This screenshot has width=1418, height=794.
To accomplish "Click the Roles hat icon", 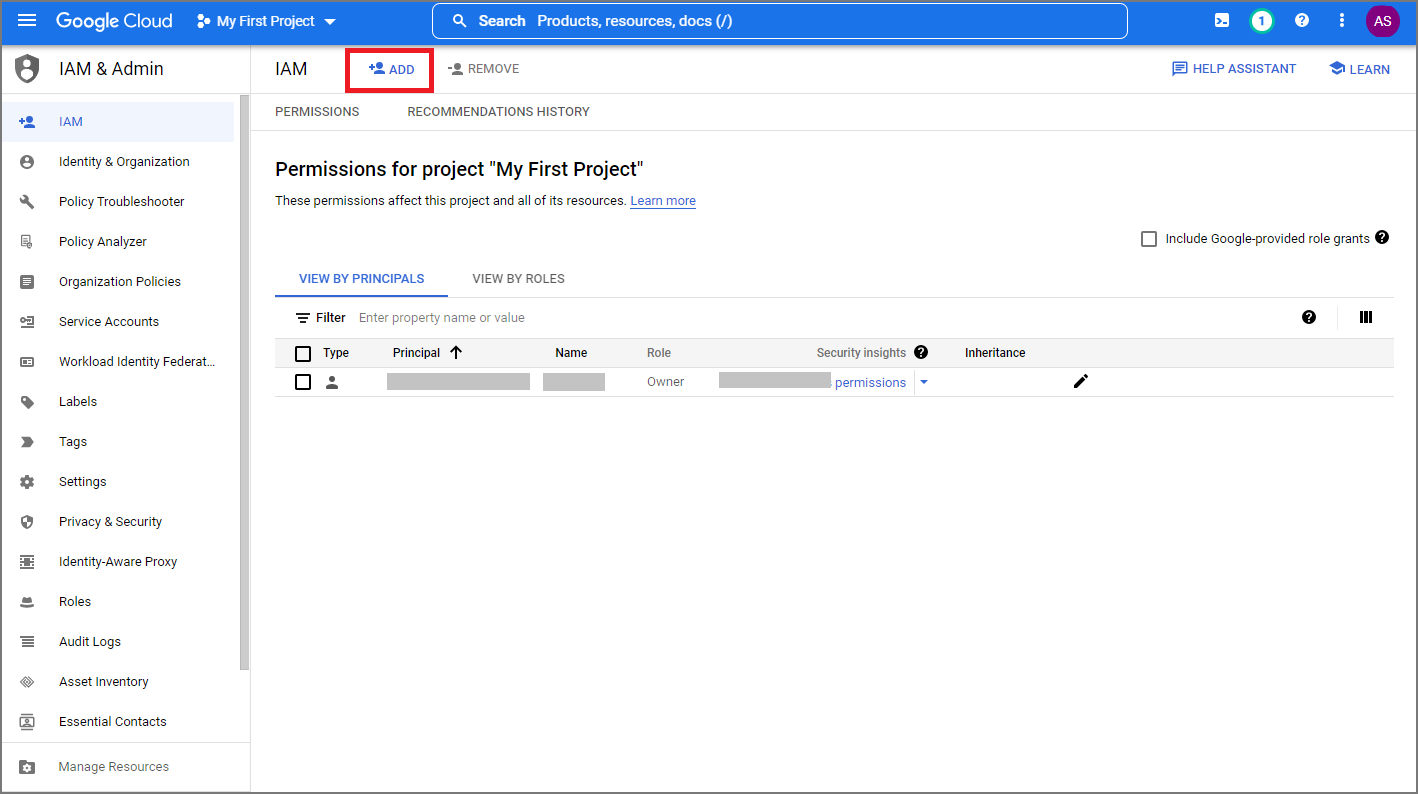I will coord(27,602).
